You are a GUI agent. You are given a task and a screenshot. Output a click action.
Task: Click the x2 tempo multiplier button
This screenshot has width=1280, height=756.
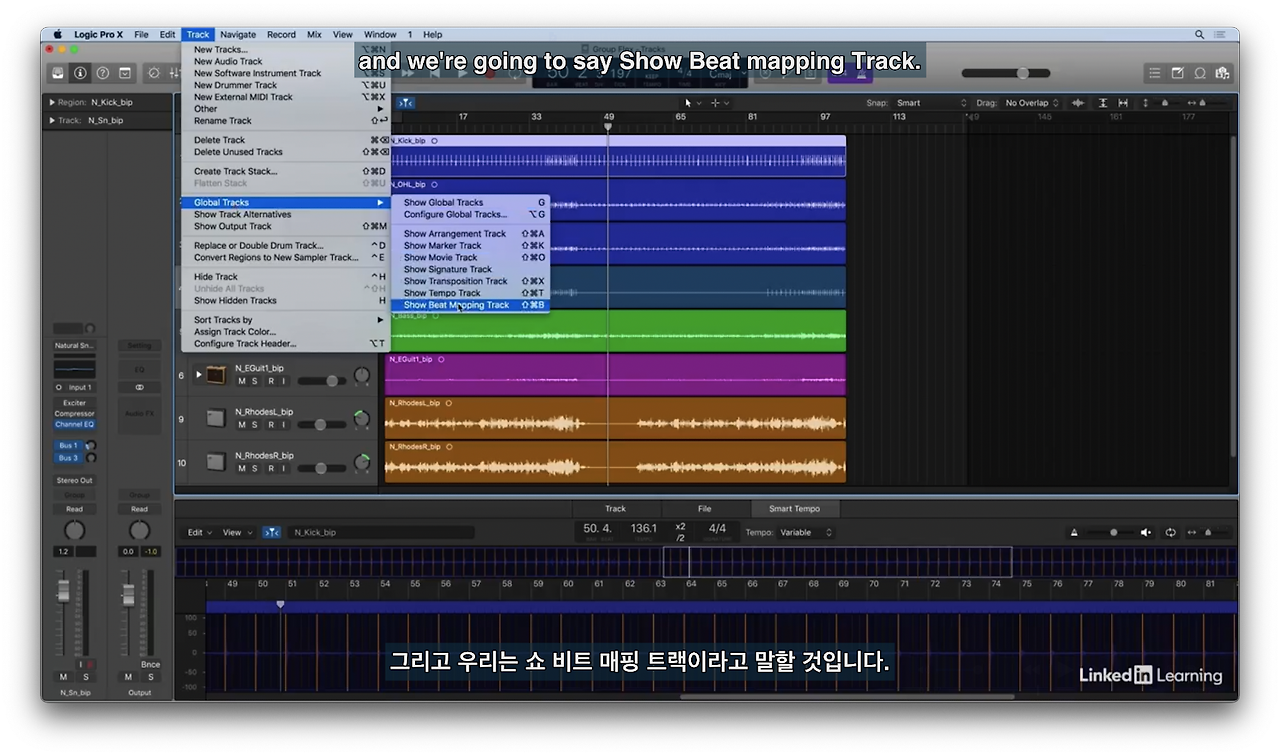pos(680,526)
